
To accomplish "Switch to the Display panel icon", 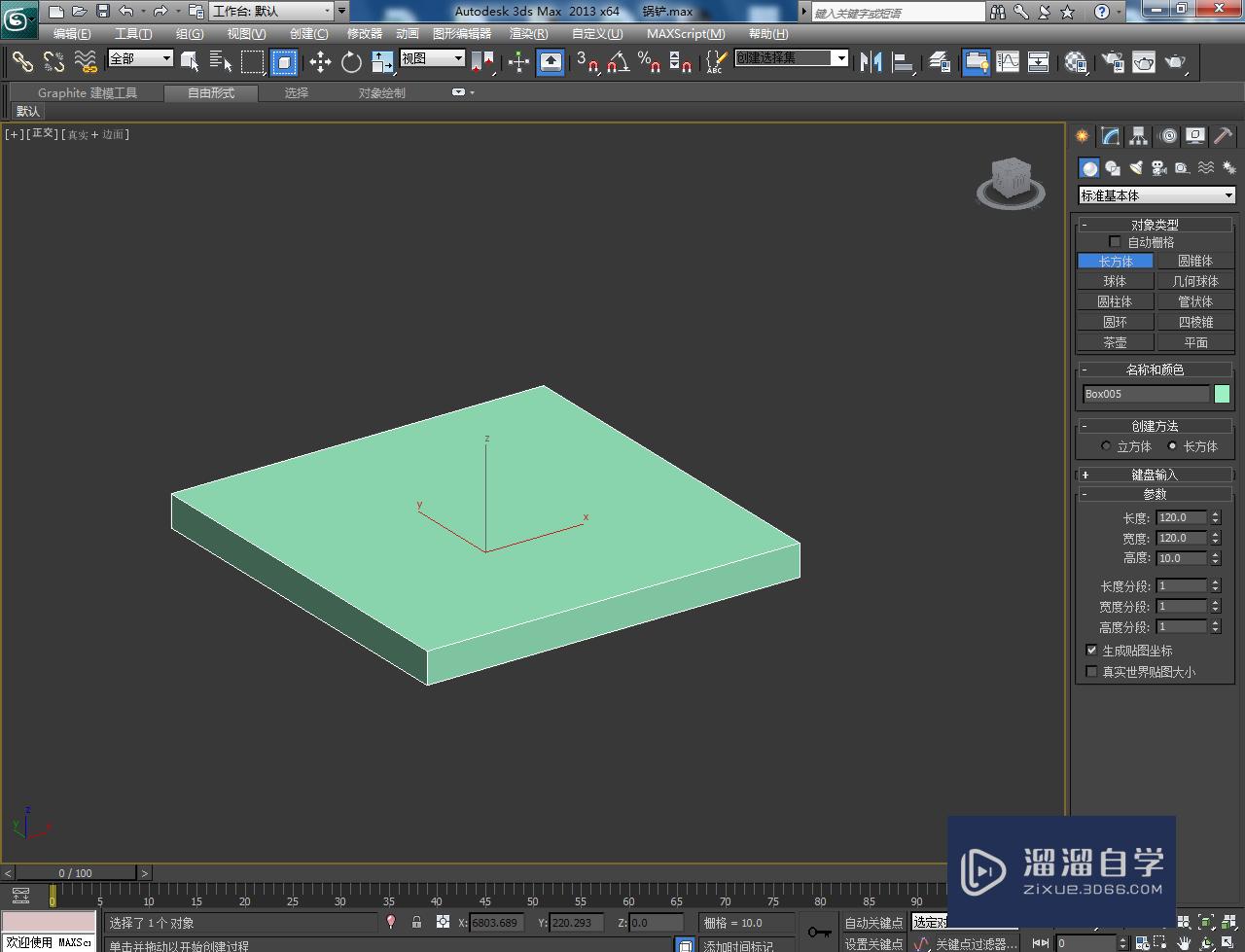I will pos(1195,136).
